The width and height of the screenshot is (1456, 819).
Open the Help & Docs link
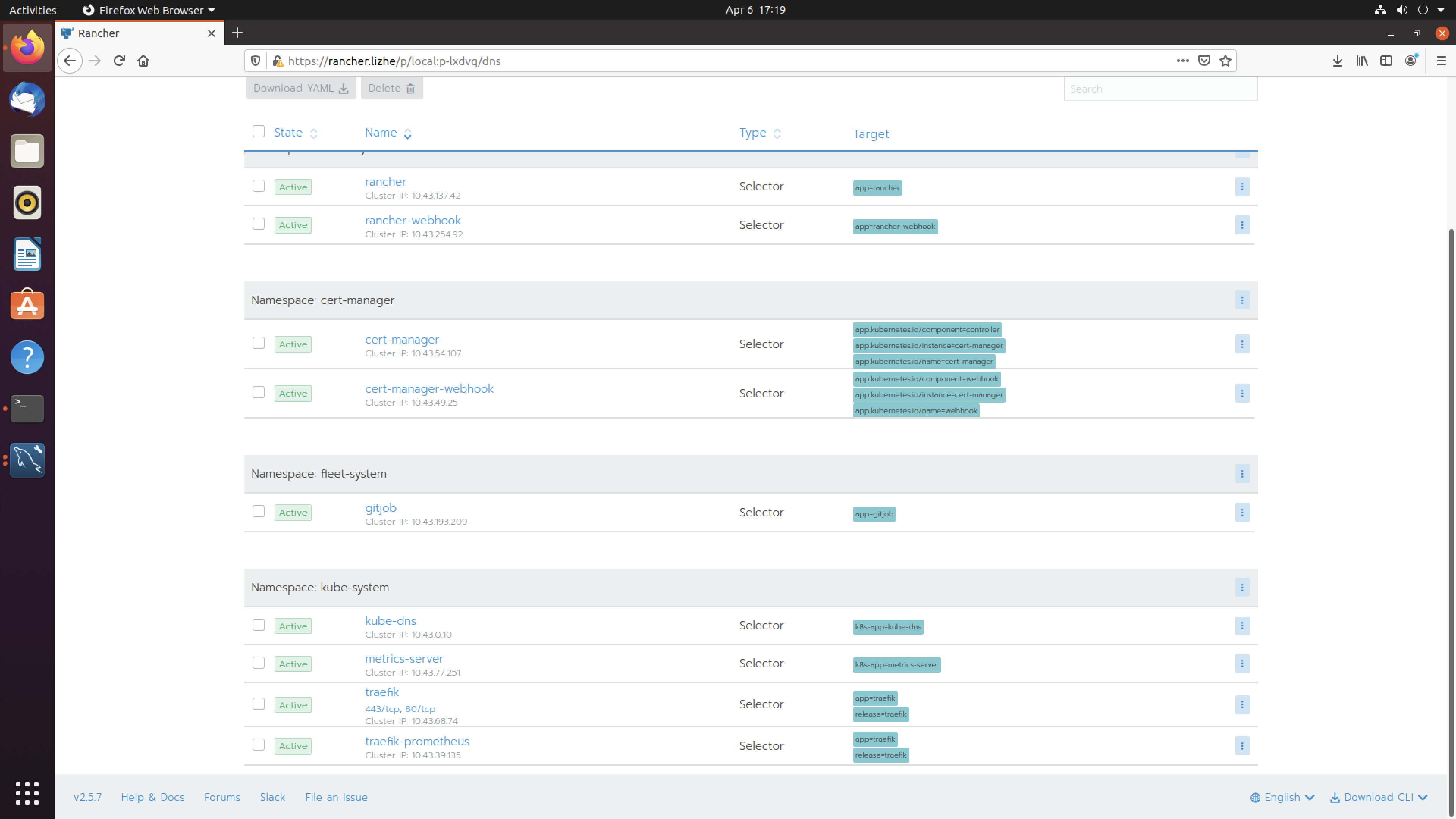pos(152,797)
